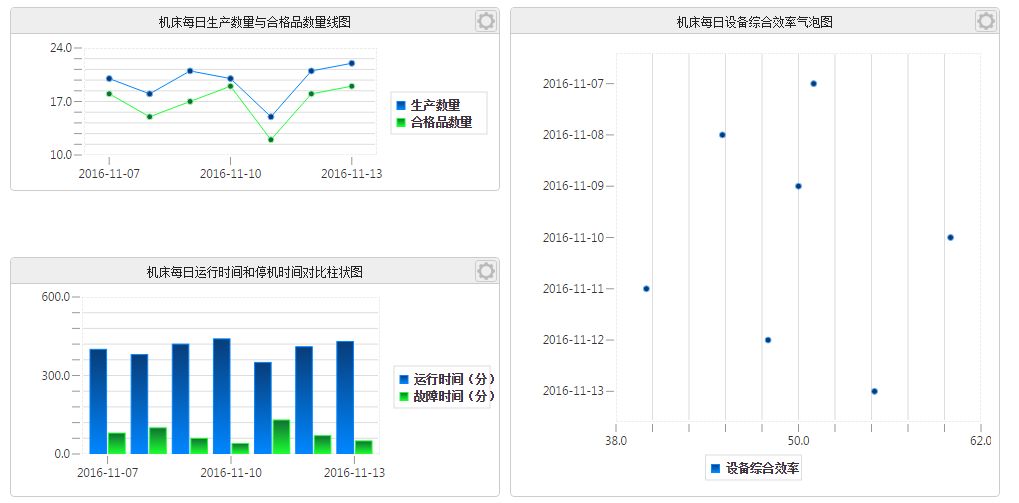Click the 17.0 axis value on line chart

pos(62,101)
